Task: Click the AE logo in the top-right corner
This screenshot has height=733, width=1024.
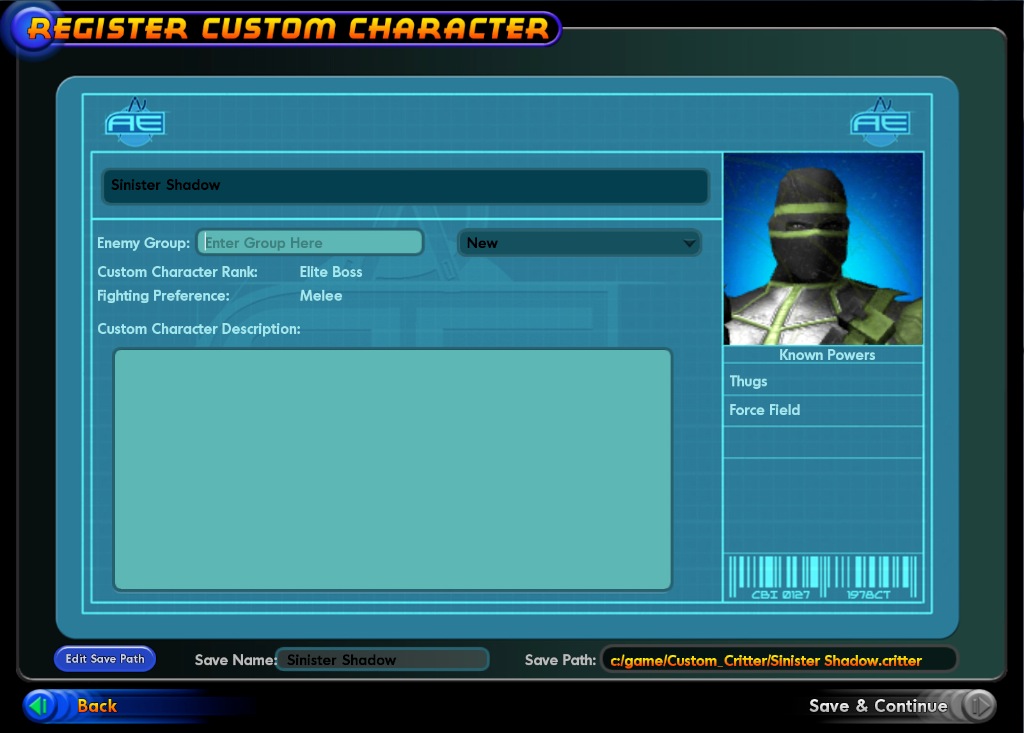Action: 880,122
